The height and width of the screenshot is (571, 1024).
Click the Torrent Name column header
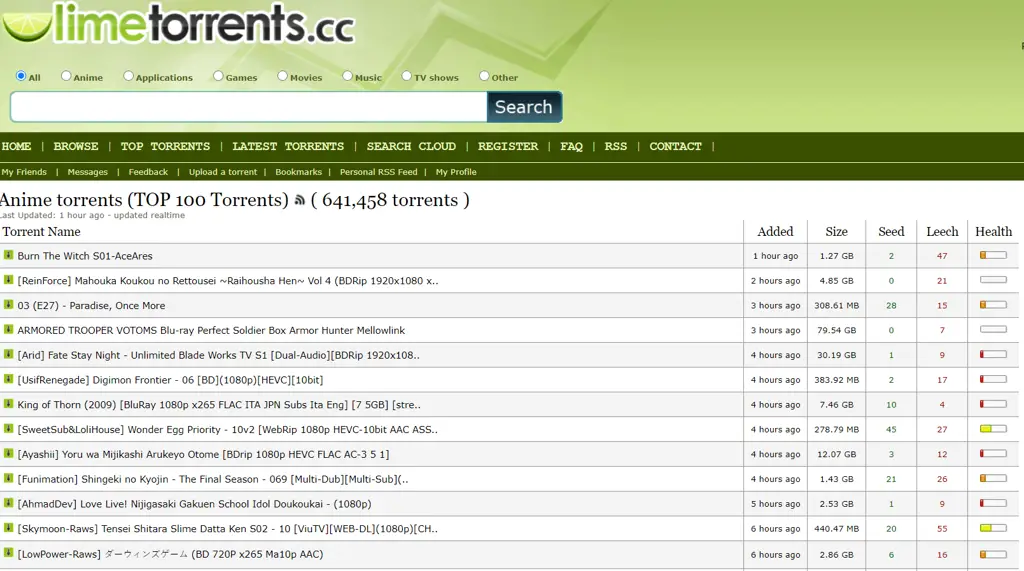(x=41, y=231)
